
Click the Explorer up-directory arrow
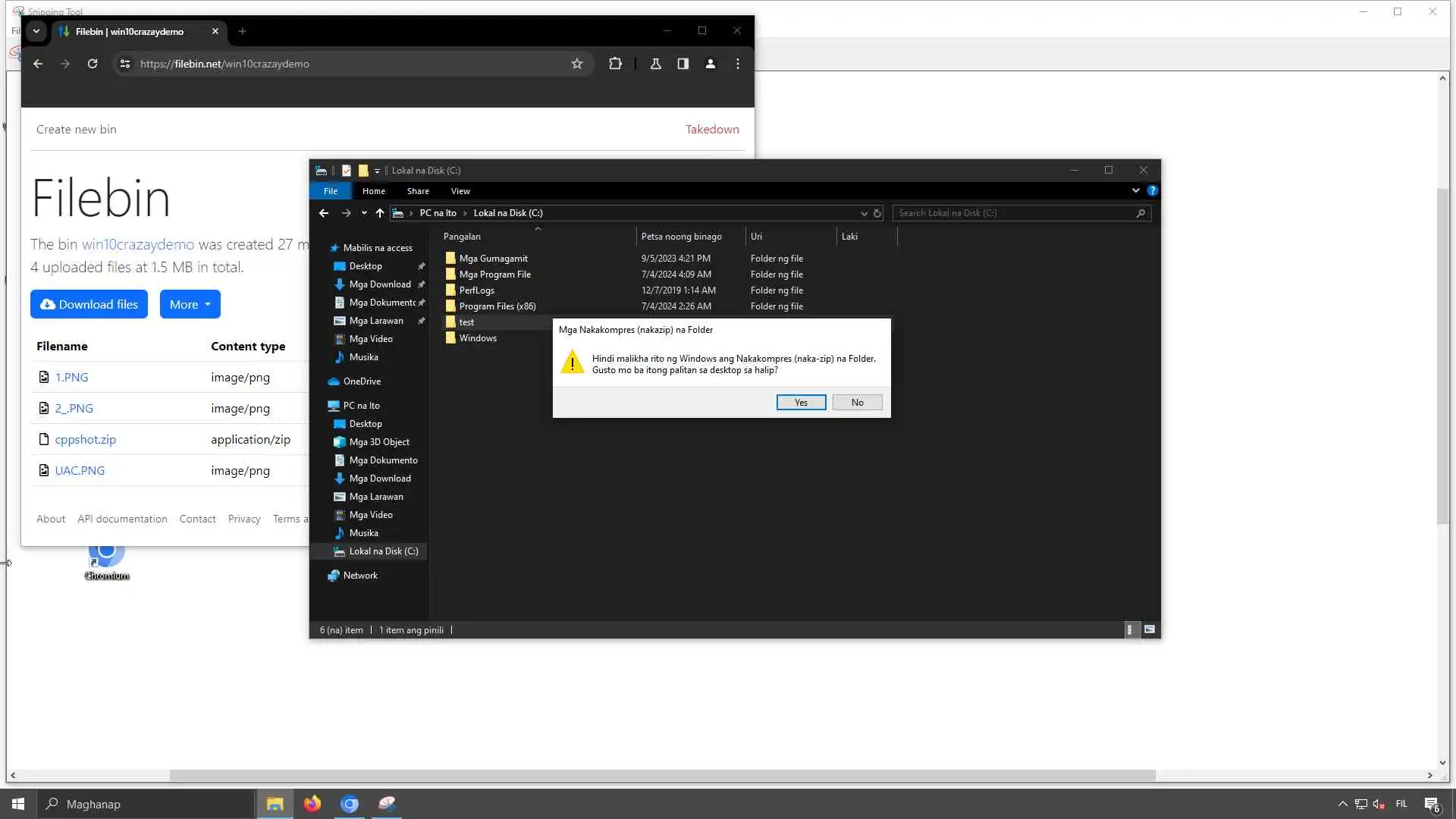click(380, 213)
